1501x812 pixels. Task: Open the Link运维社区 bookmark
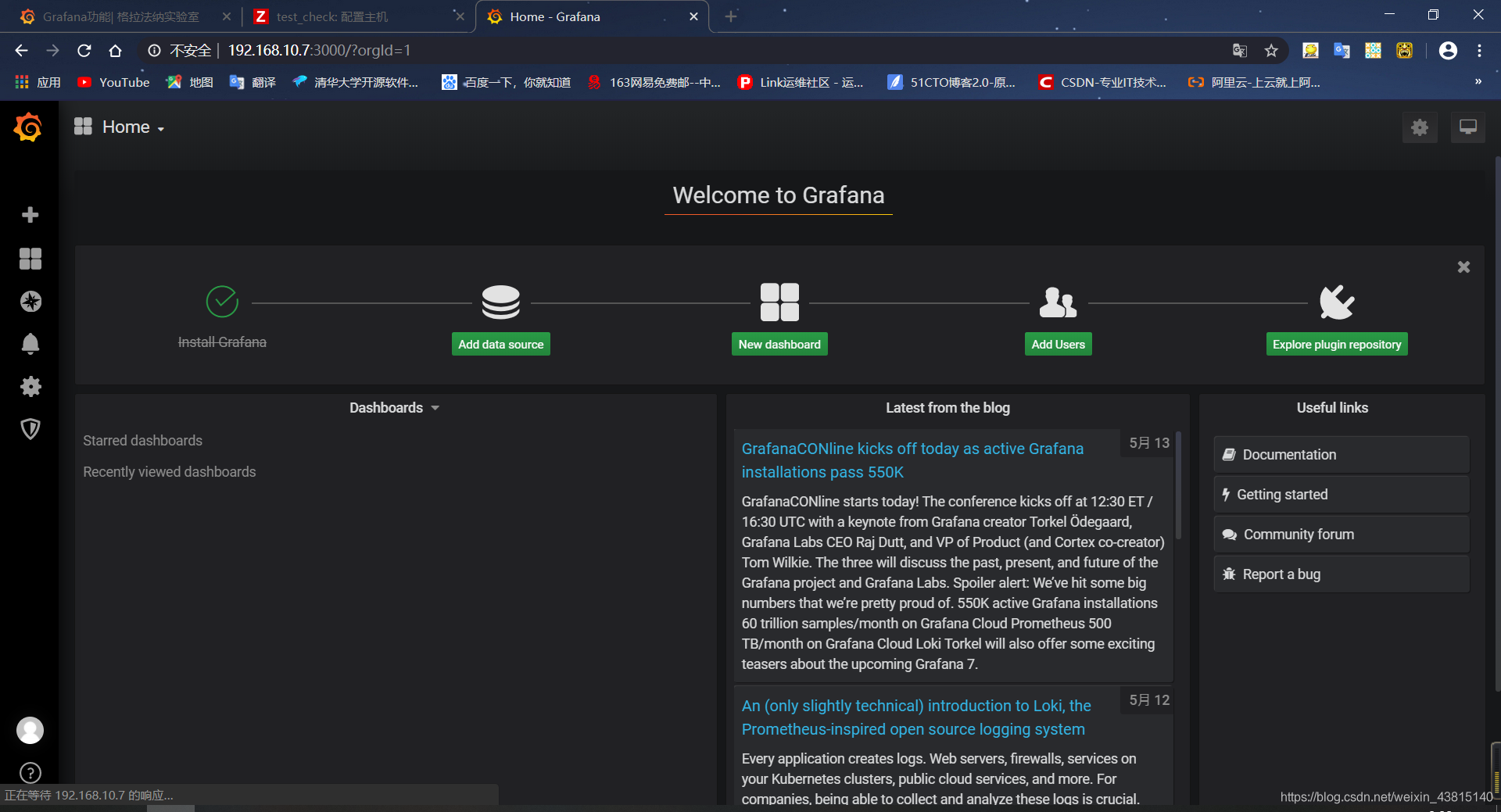pyautogui.click(x=801, y=82)
